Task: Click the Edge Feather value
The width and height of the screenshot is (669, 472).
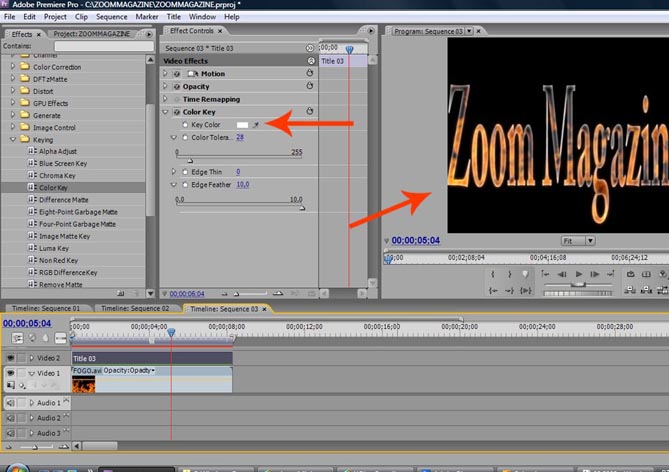Action: click(x=242, y=185)
